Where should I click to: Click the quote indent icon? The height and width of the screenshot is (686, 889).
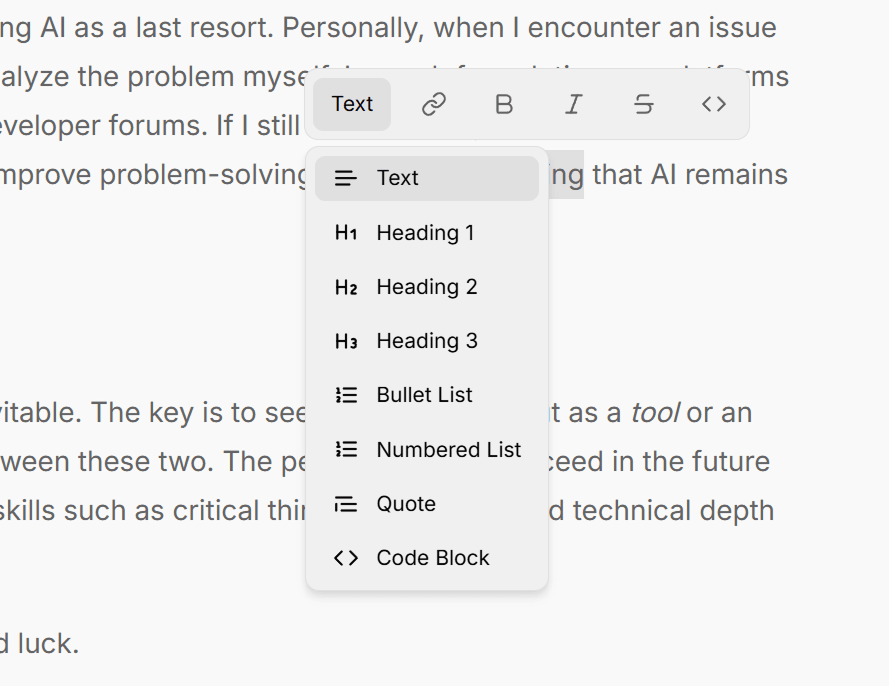pos(346,504)
